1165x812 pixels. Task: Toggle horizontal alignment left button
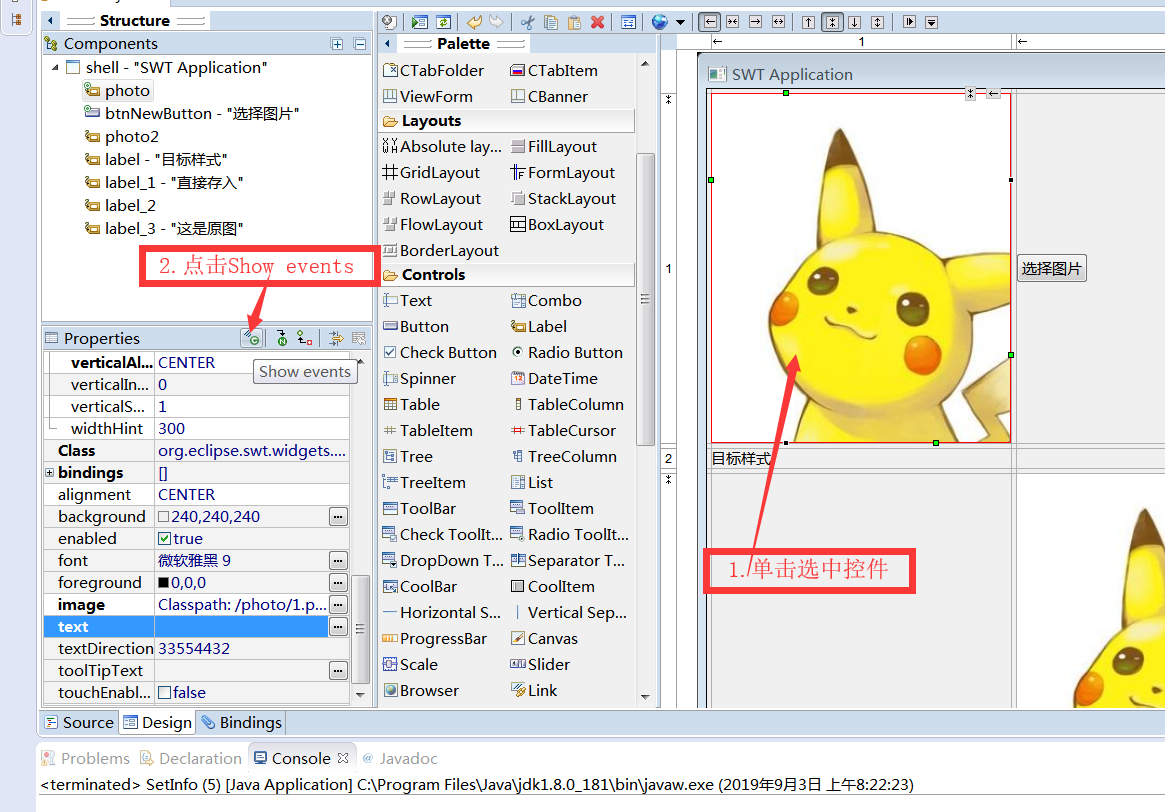[710, 22]
